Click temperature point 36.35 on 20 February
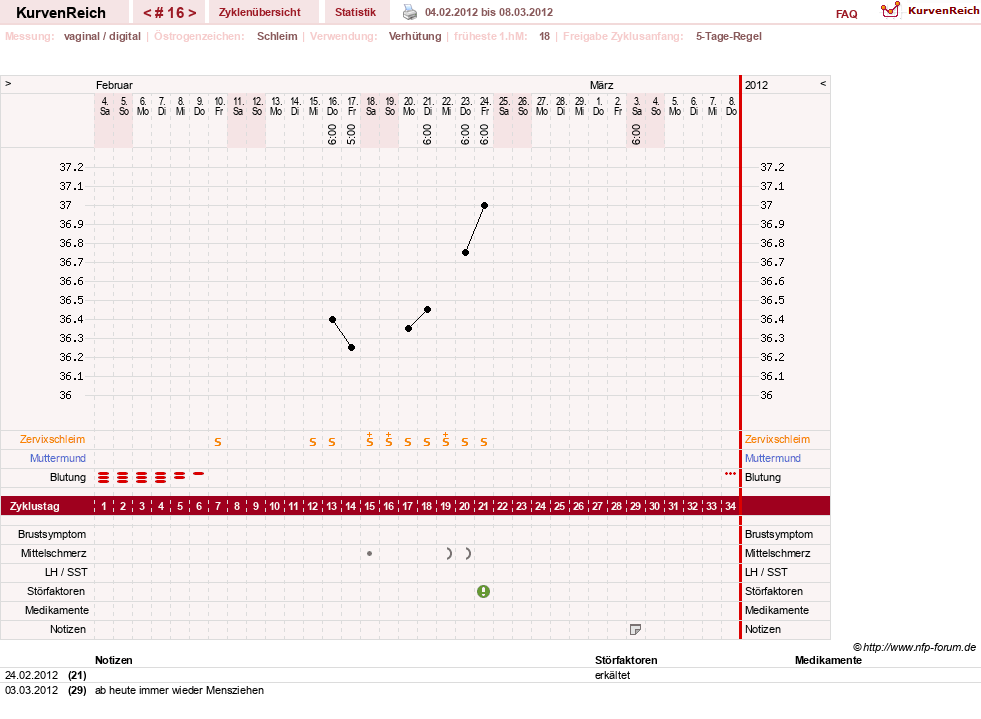This screenshot has width=981, height=719. 409,329
